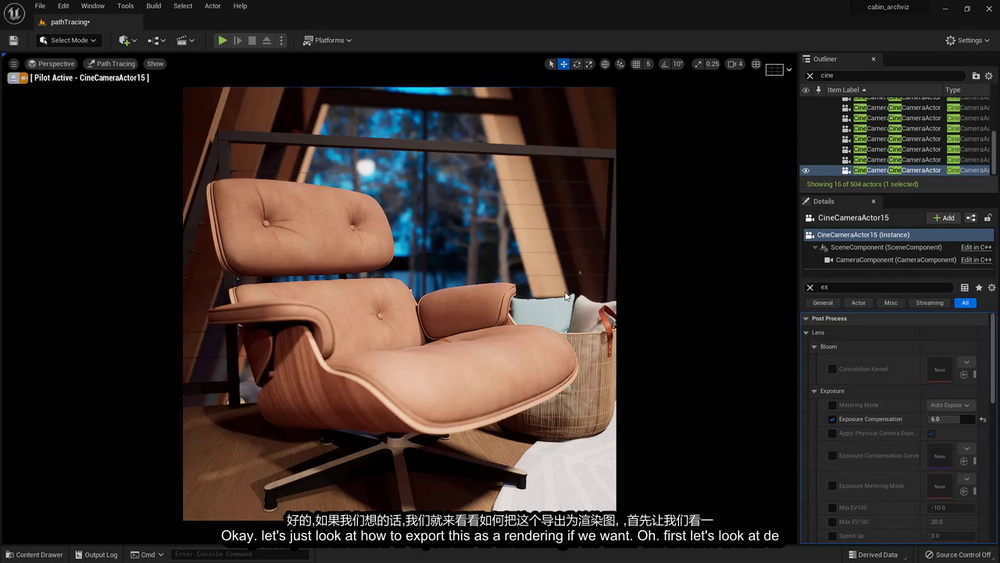Screen dimensions: 1000x563
Task: Open the Settings dropdown
Action: point(967,40)
